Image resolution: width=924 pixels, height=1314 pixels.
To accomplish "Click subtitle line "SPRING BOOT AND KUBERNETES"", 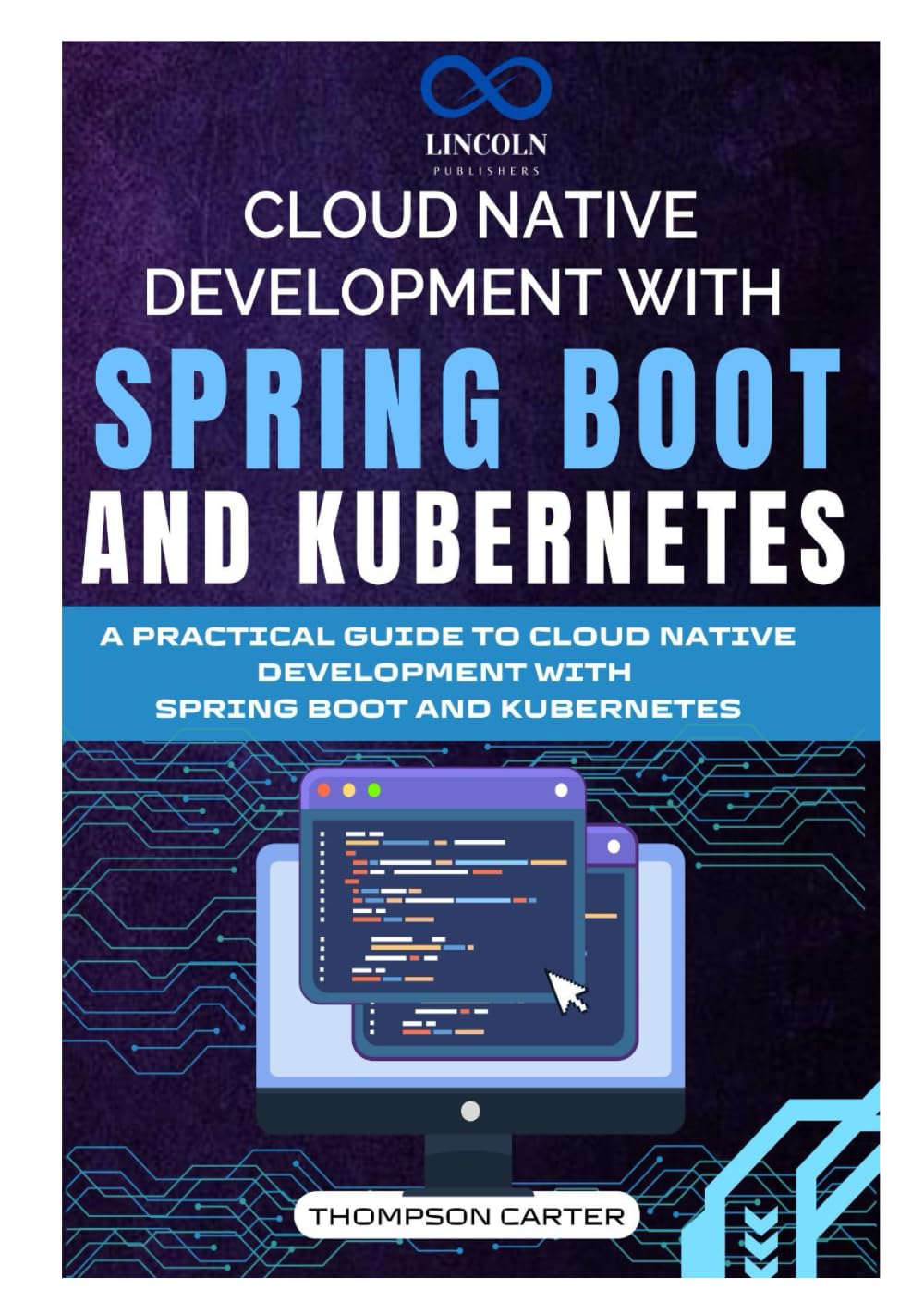I will pyautogui.click(x=448, y=709).
